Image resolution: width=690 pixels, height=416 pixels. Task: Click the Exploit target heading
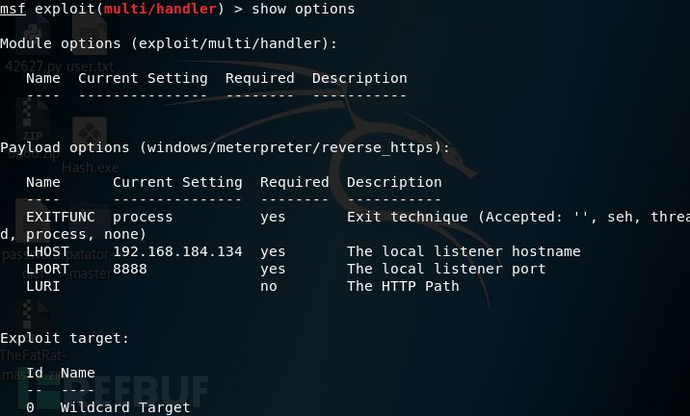pyautogui.click(x=64, y=338)
